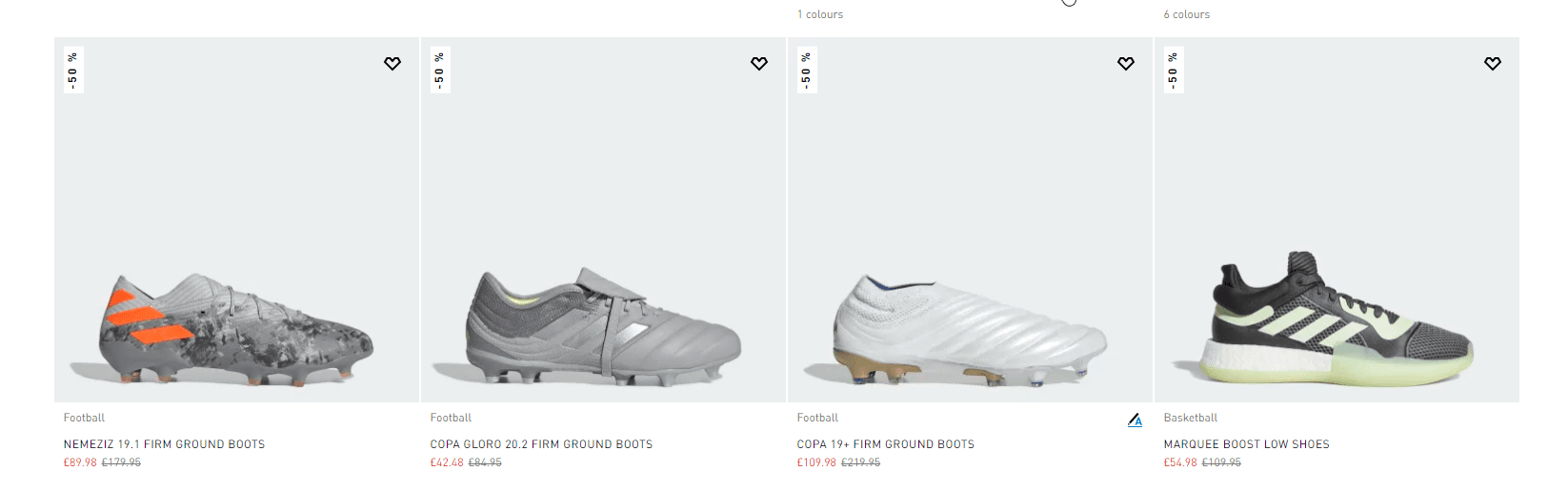Click the customisation icon beside Copa 19+
This screenshot has width=1568, height=492.
(x=1135, y=420)
